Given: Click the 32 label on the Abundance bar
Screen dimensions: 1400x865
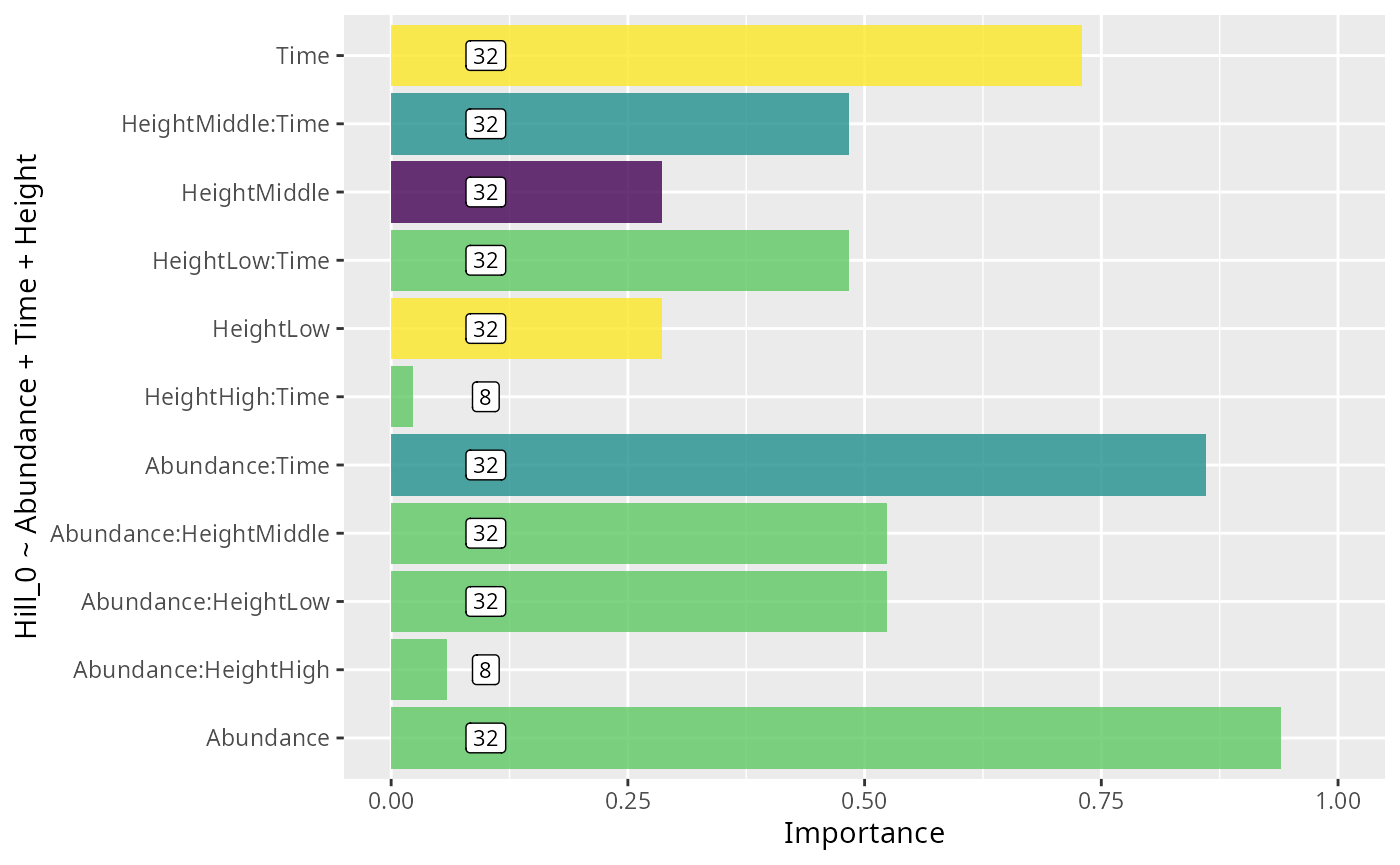Looking at the screenshot, I should tap(485, 738).
